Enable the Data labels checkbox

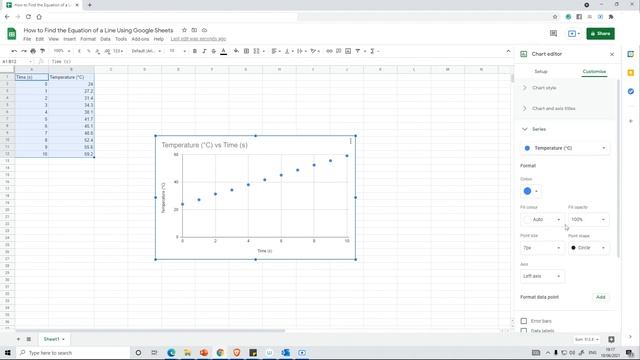(524, 331)
